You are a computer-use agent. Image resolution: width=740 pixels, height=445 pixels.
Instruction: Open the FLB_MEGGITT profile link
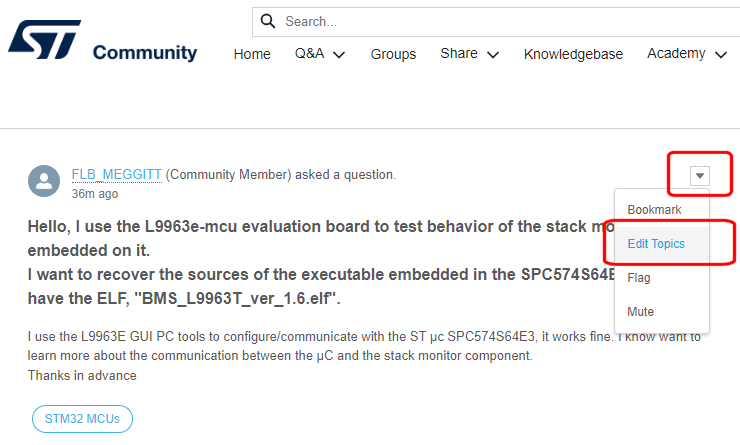(x=117, y=175)
